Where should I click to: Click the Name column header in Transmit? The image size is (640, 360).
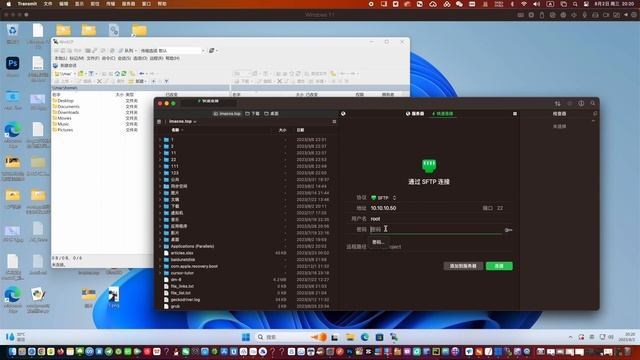(x=176, y=130)
